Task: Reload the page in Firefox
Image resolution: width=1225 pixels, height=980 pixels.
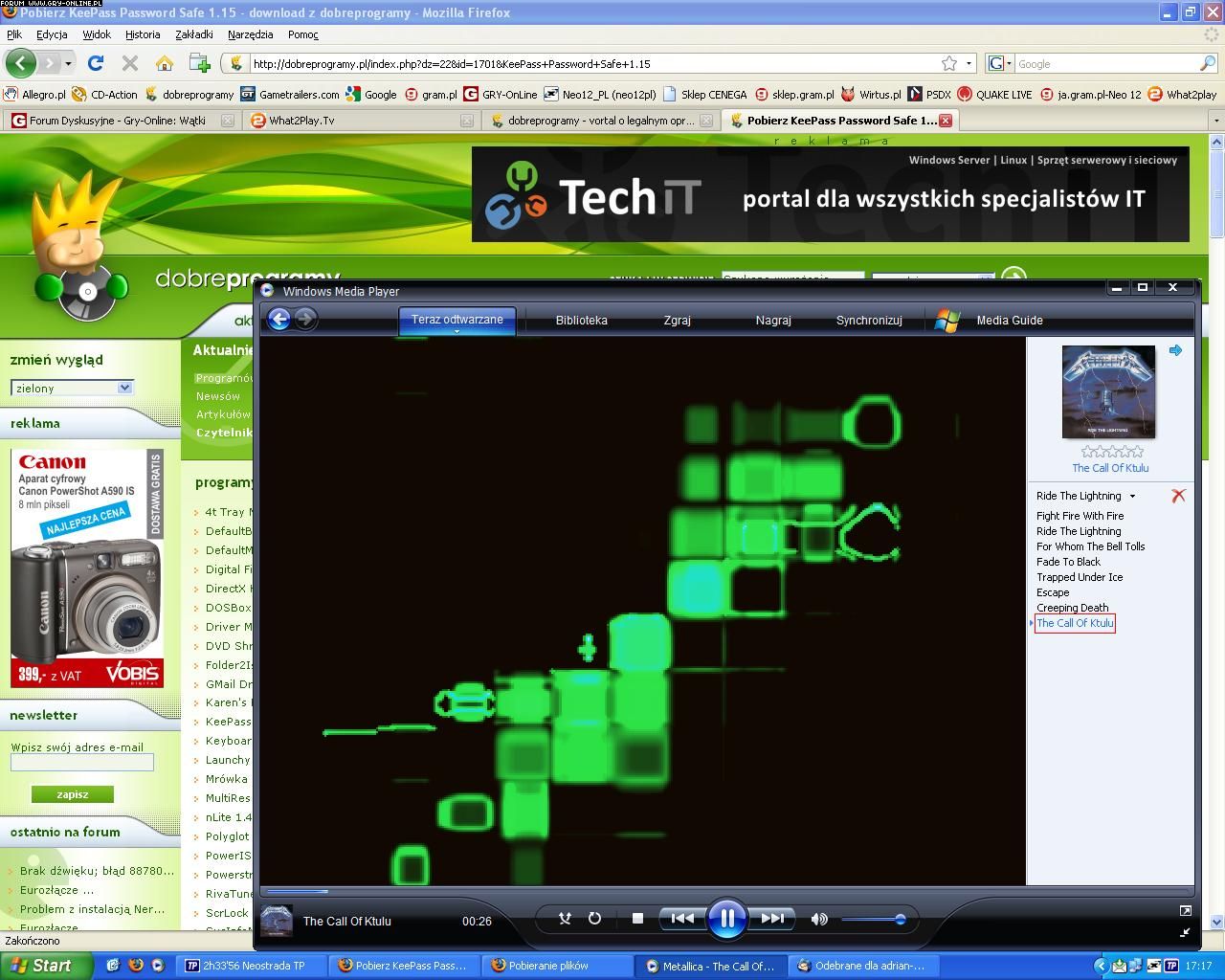Action: 95,63
